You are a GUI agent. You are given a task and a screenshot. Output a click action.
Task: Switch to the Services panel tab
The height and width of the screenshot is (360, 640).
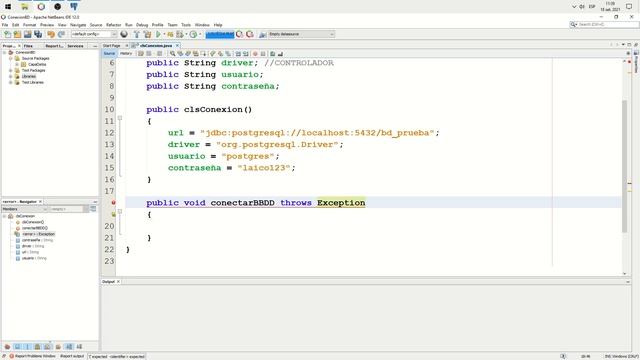tap(76, 46)
